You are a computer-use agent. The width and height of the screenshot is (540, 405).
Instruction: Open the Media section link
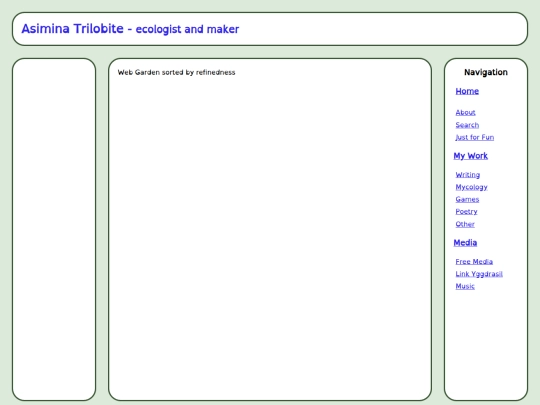pyautogui.click(x=465, y=243)
